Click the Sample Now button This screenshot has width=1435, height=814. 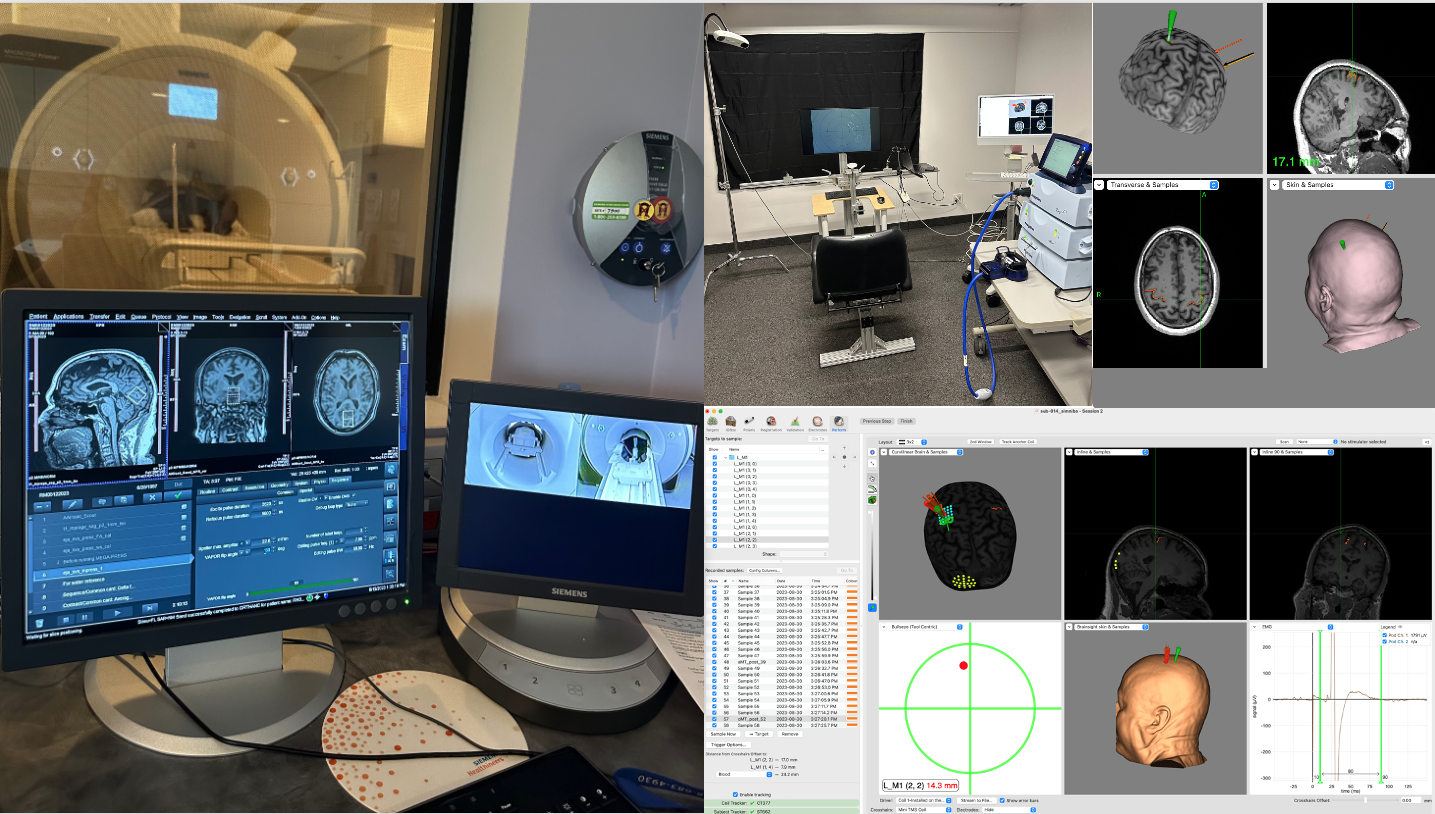(722, 734)
